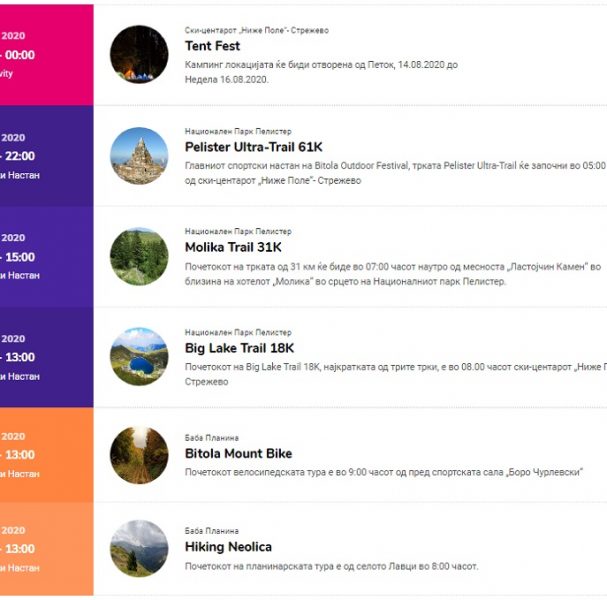Click the blue lake round thumbnail
Image resolution: width=607 pixels, height=600 pixels.
coord(139,357)
